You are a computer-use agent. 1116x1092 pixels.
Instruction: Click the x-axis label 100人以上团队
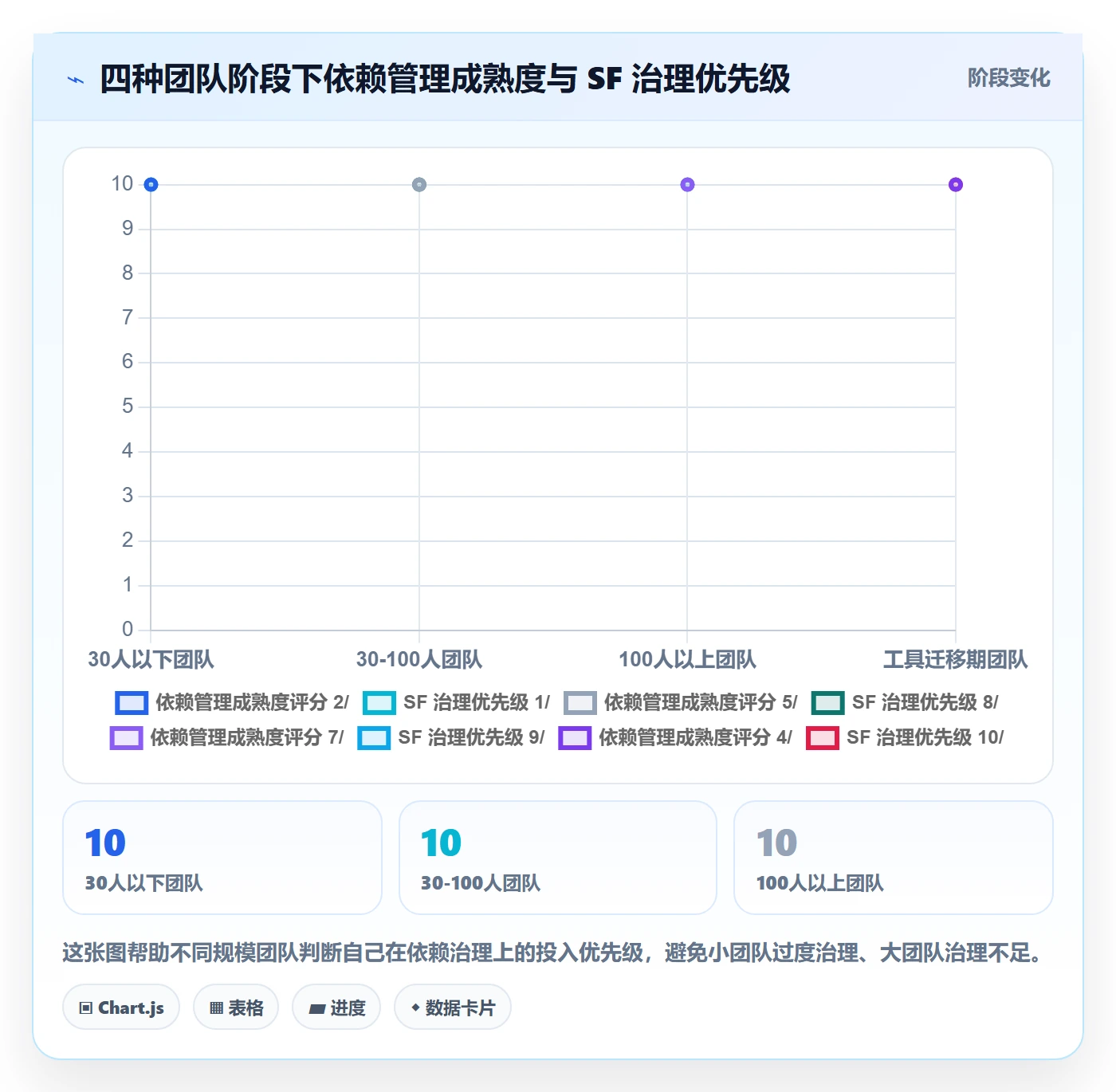coord(687,659)
